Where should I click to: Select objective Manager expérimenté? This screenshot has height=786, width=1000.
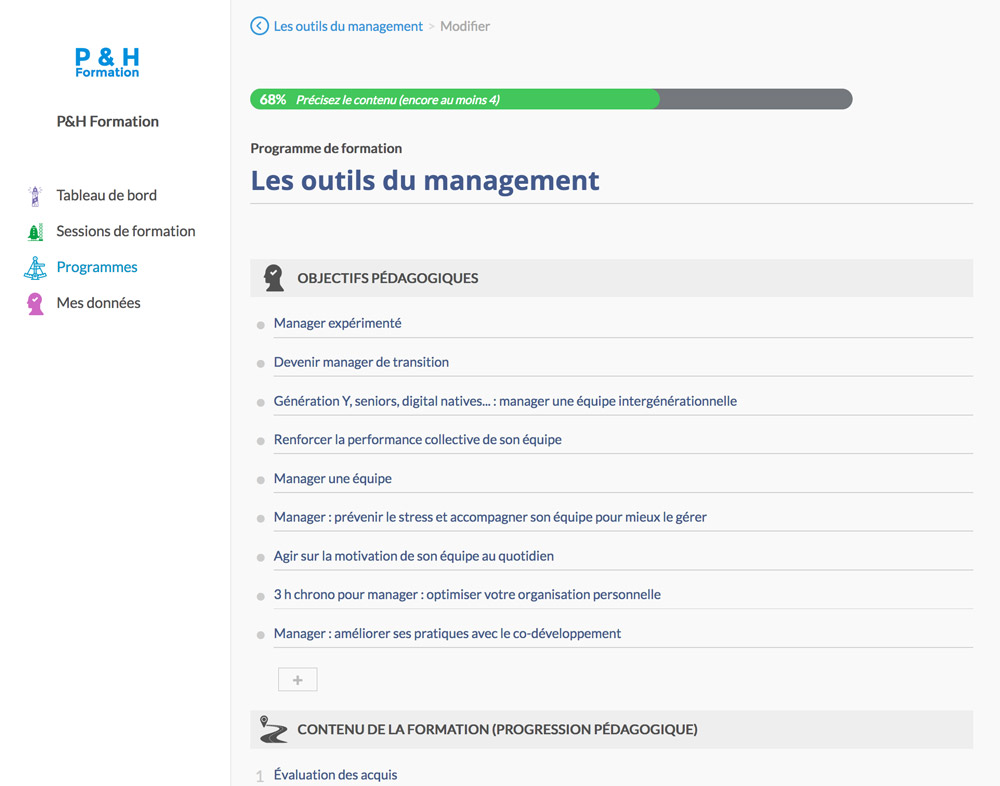click(337, 324)
